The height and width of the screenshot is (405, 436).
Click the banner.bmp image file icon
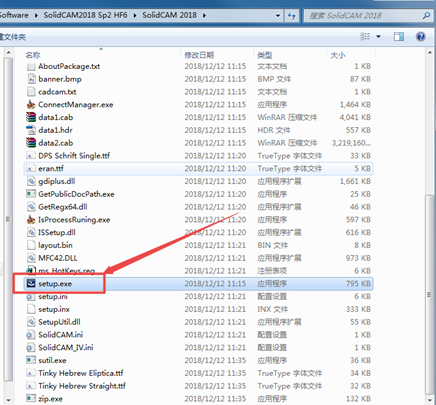(x=31, y=79)
